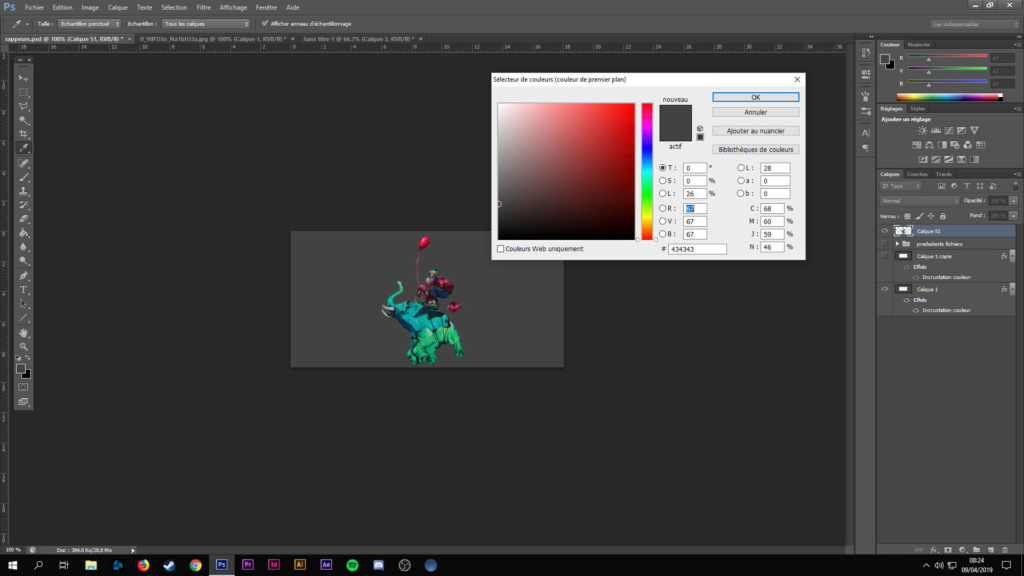Click 'Ajouter au nuancier' button
This screenshot has width=1024, height=576.
(756, 131)
